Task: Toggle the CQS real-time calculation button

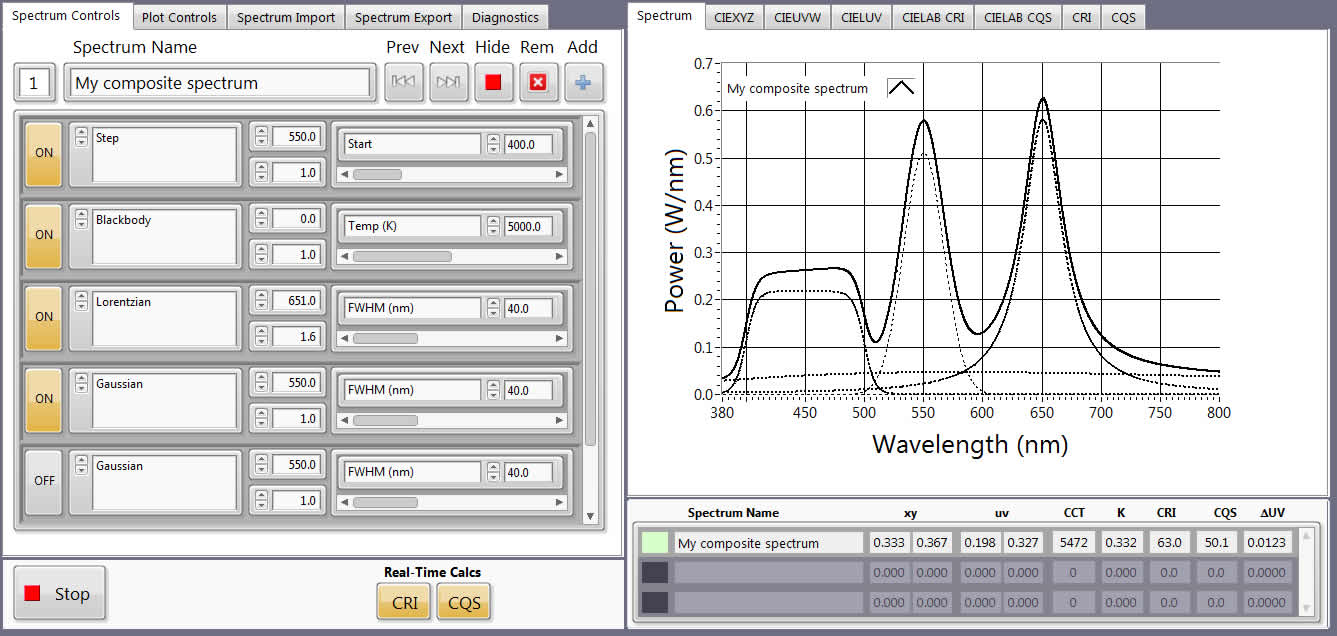Action: click(x=464, y=602)
